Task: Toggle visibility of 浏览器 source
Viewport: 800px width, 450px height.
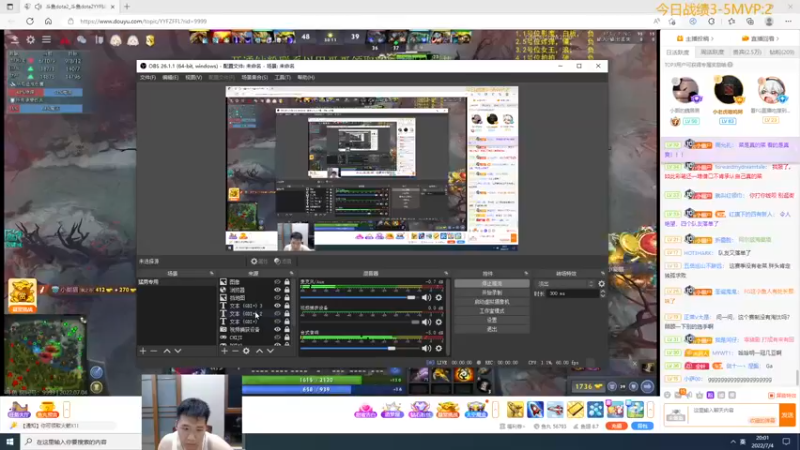Action: coord(277,290)
